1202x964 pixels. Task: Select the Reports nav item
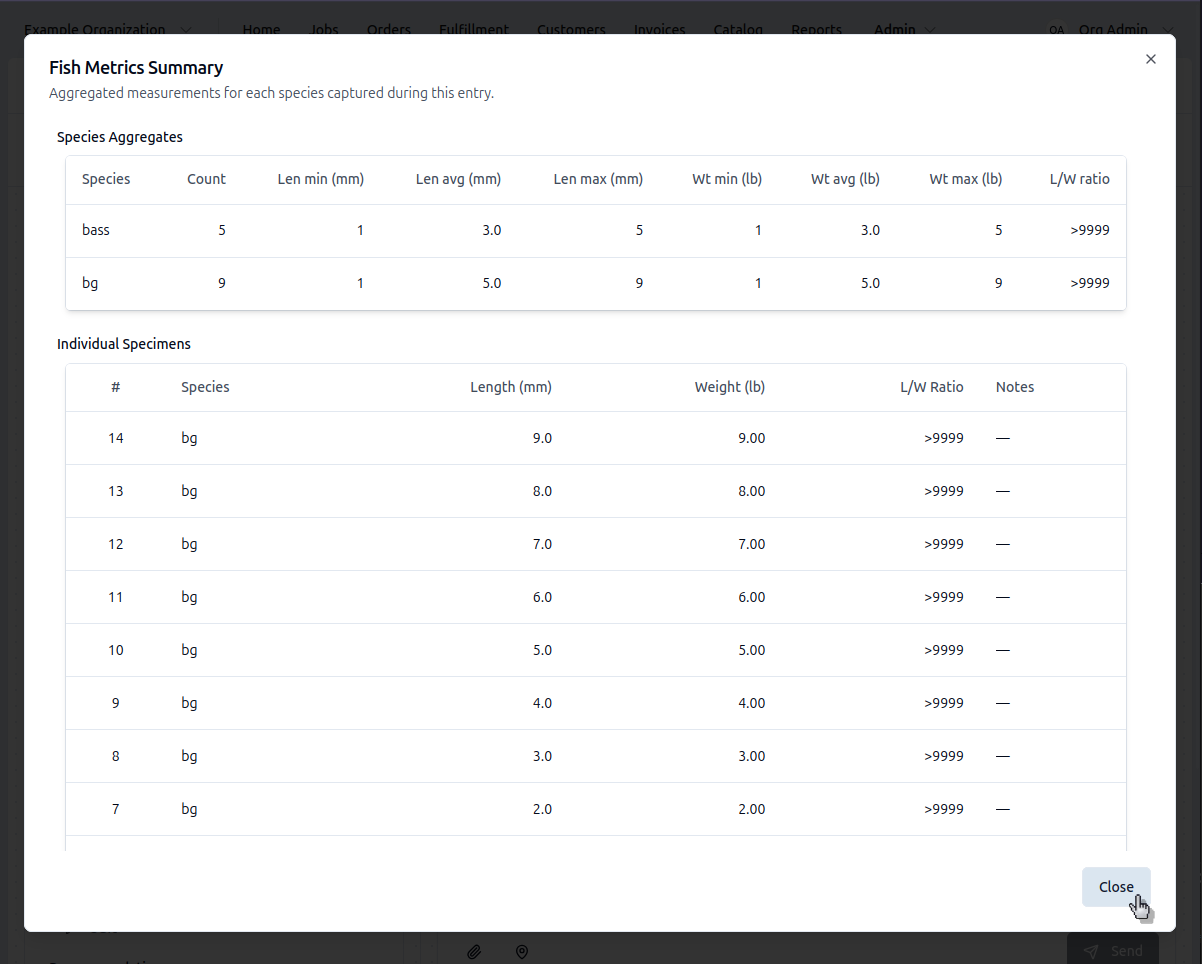point(816,30)
